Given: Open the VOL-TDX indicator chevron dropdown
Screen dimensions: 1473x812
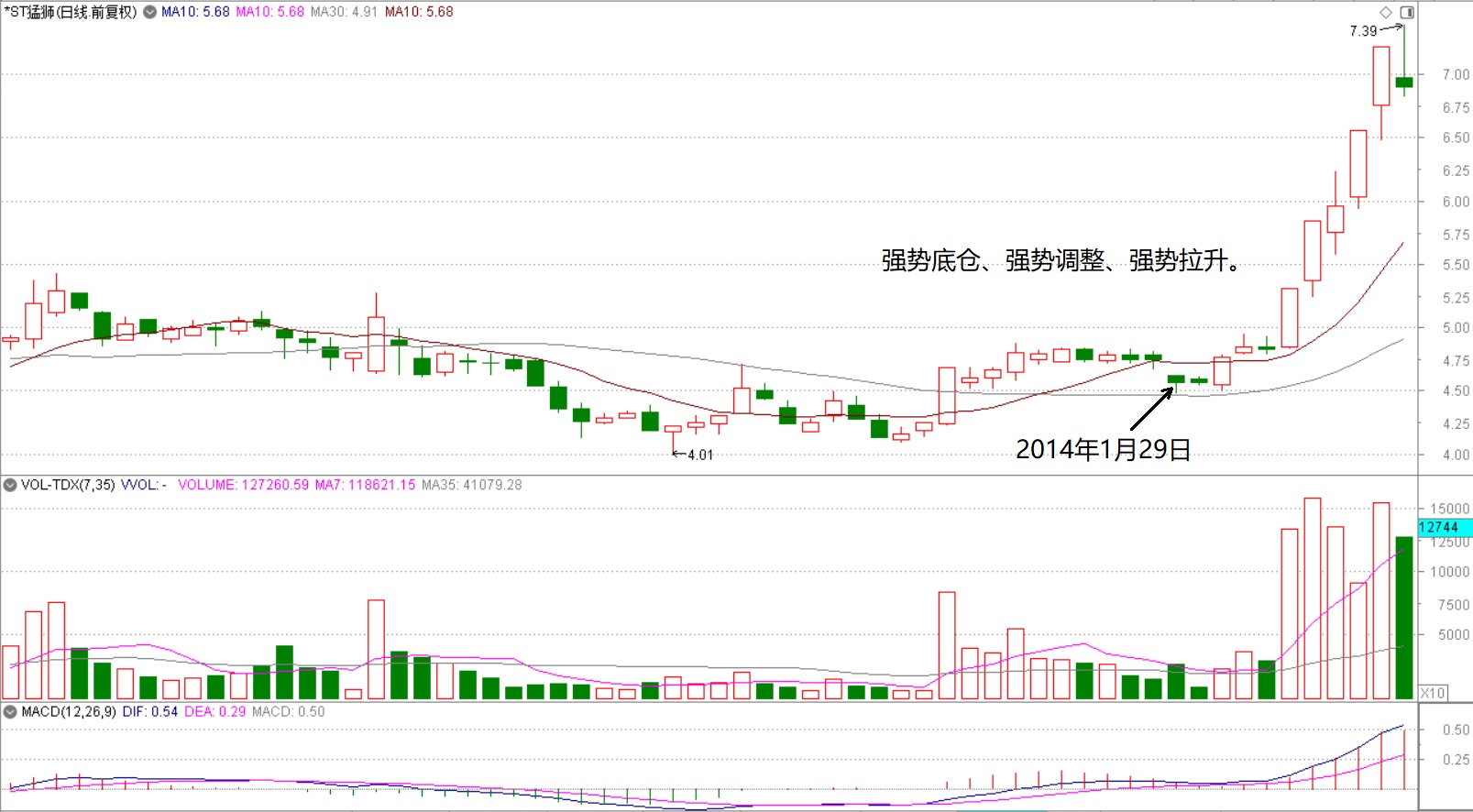Looking at the screenshot, I should 10,485.
